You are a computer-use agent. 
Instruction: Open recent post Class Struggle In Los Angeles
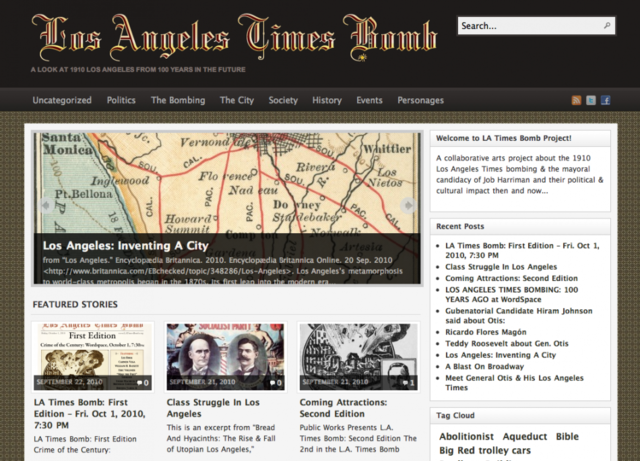tap(501, 267)
